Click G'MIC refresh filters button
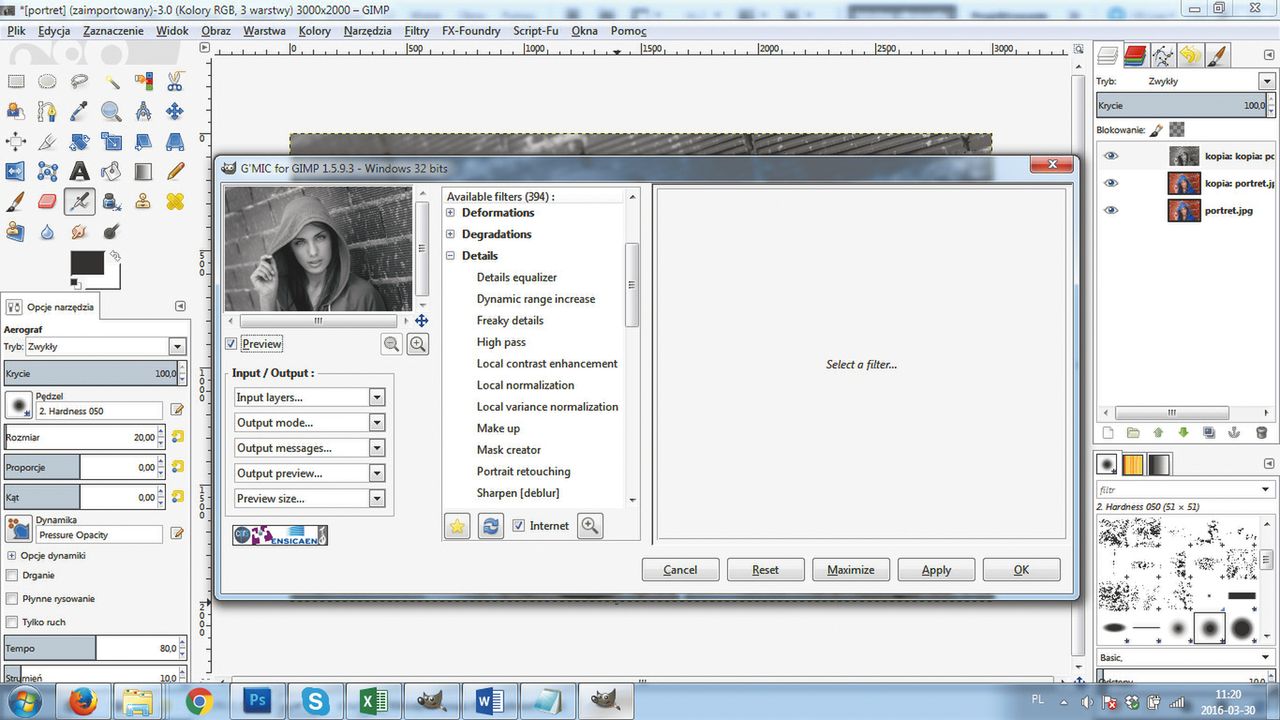Viewport: 1280px width, 720px height. 490,526
